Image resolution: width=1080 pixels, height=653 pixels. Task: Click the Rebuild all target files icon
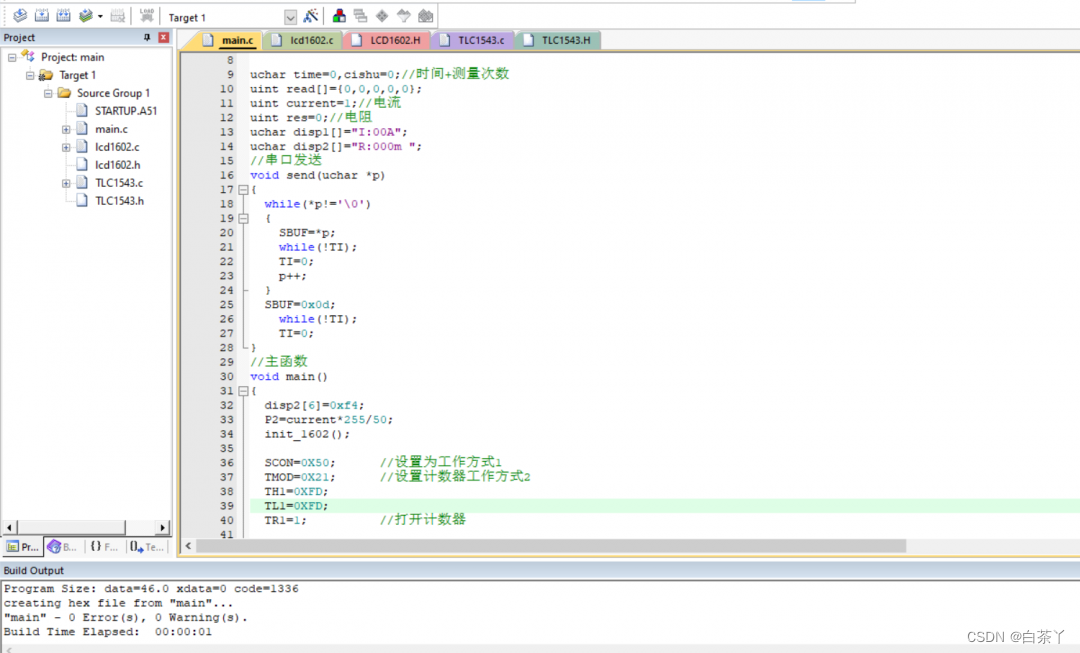pos(63,16)
